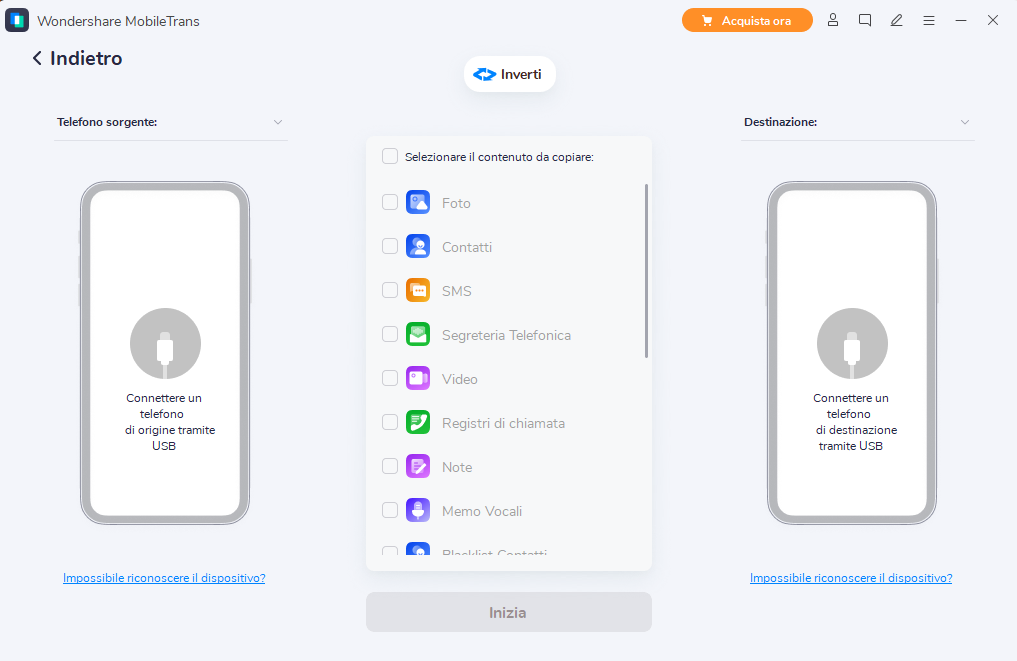Screen dimensions: 1017x661
Task: Enable the Note checkbox
Action: point(390,467)
